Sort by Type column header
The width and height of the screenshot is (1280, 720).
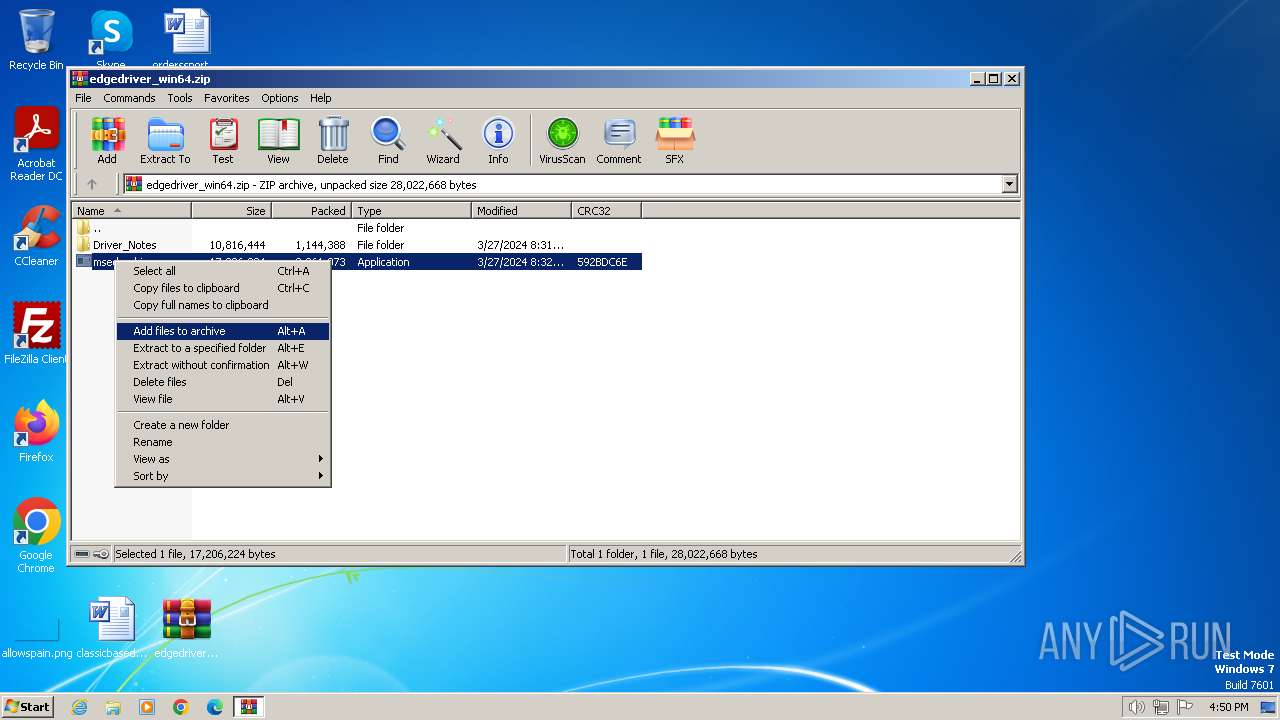(x=412, y=211)
